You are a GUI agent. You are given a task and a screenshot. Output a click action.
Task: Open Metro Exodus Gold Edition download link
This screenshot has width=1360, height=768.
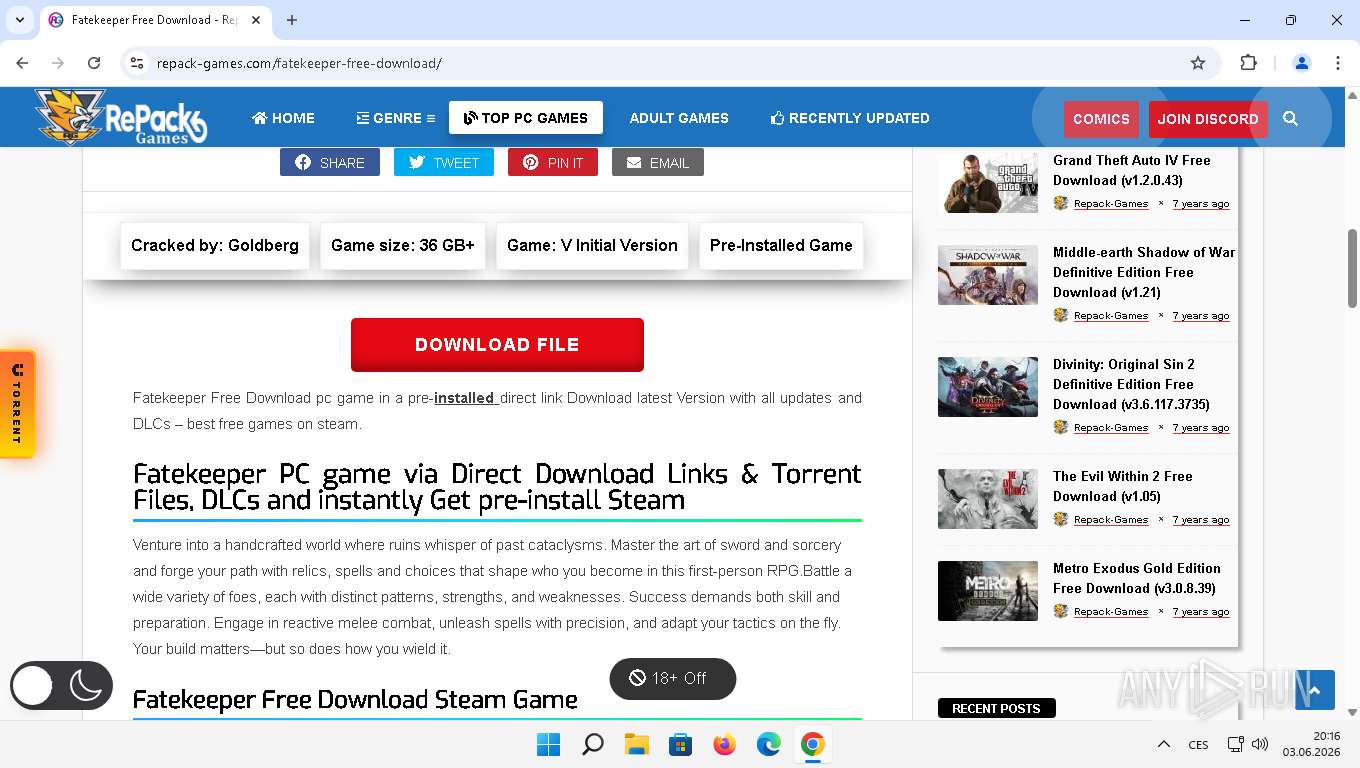[1137, 578]
